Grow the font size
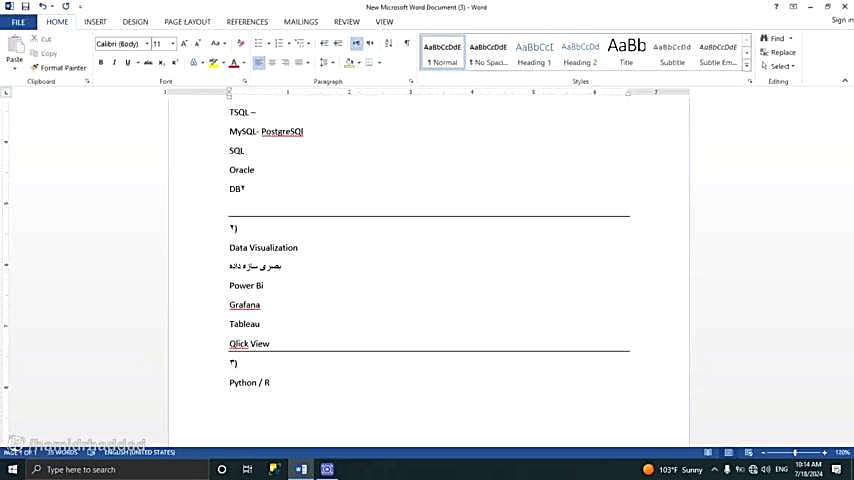Viewport: 854px width, 480px height. (x=184, y=44)
